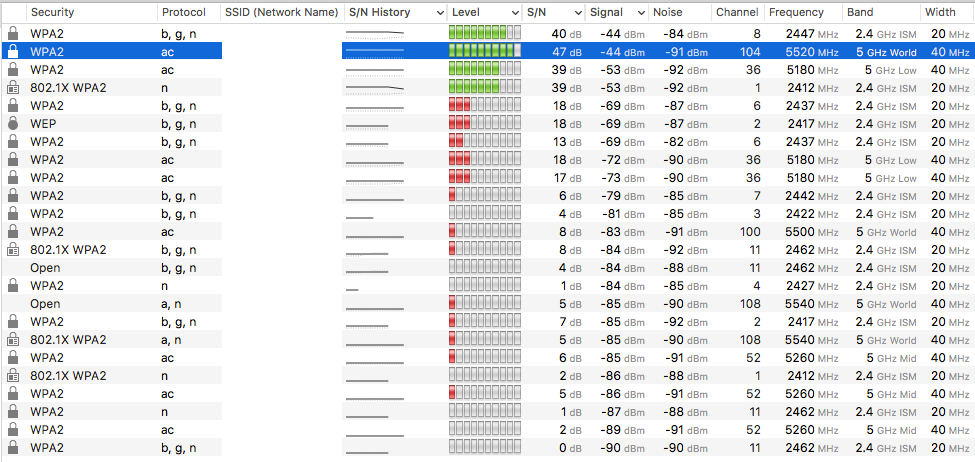This screenshot has width=975, height=462.
Task: Click lock icon on highlighted channel 104 row
Action: pyautogui.click(x=12, y=51)
